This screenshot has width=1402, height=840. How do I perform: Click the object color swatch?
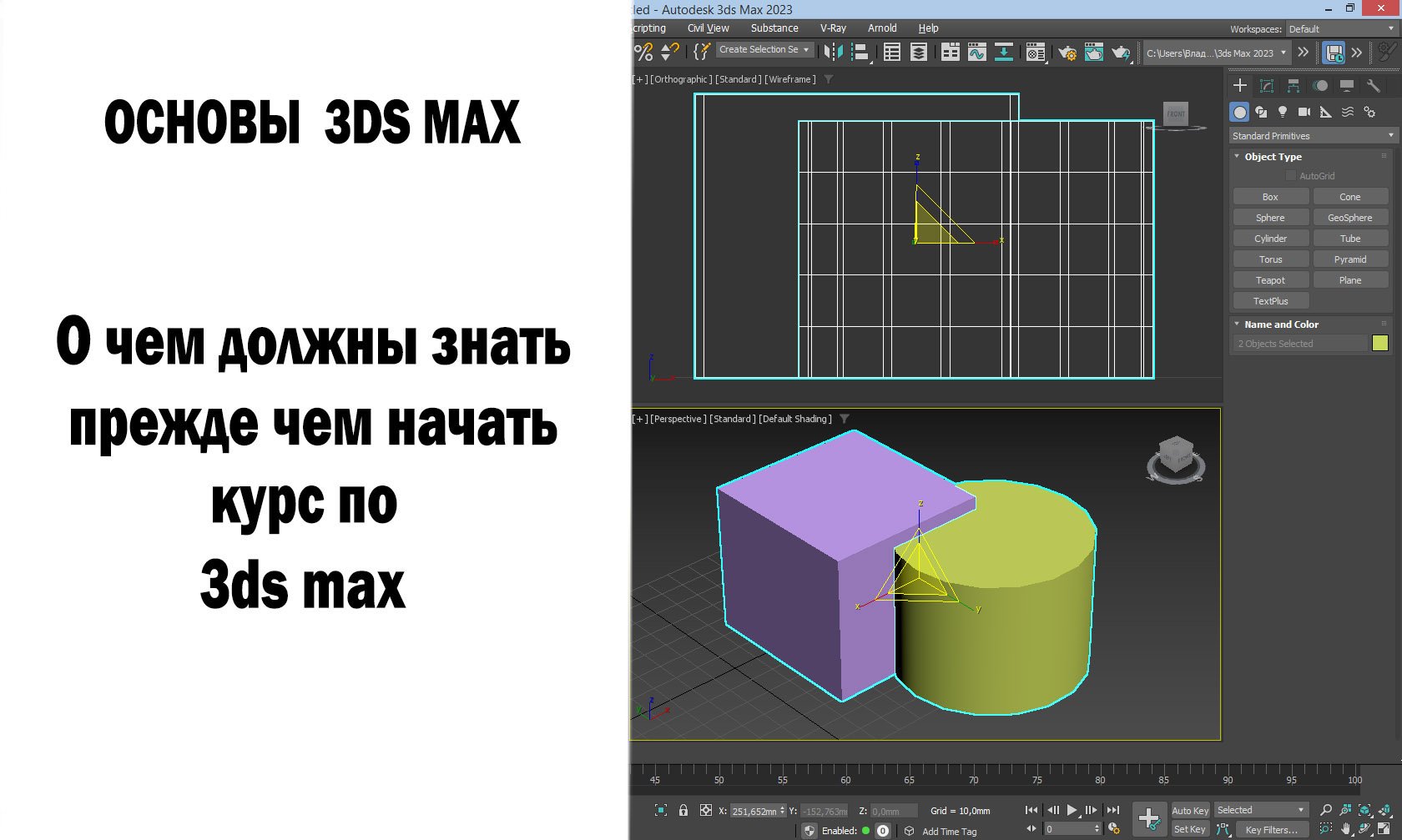(1380, 343)
